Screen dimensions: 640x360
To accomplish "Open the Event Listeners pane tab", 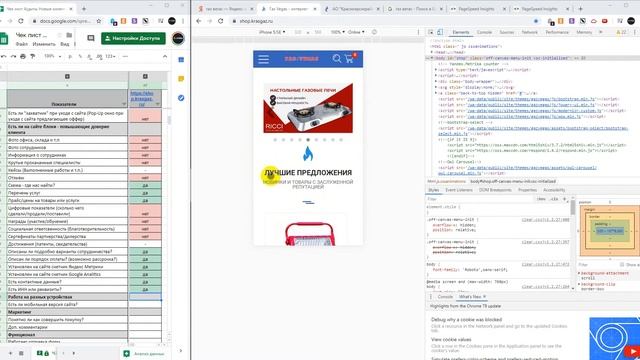I will pyautogui.click(x=459, y=190).
